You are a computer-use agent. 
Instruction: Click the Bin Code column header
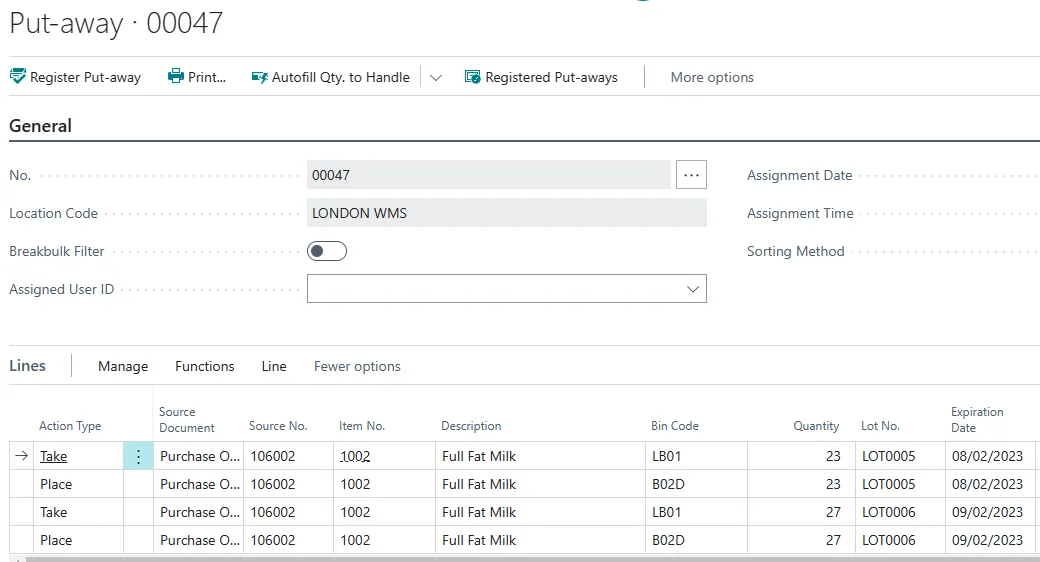pyautogui.click(x=675, y=426)
